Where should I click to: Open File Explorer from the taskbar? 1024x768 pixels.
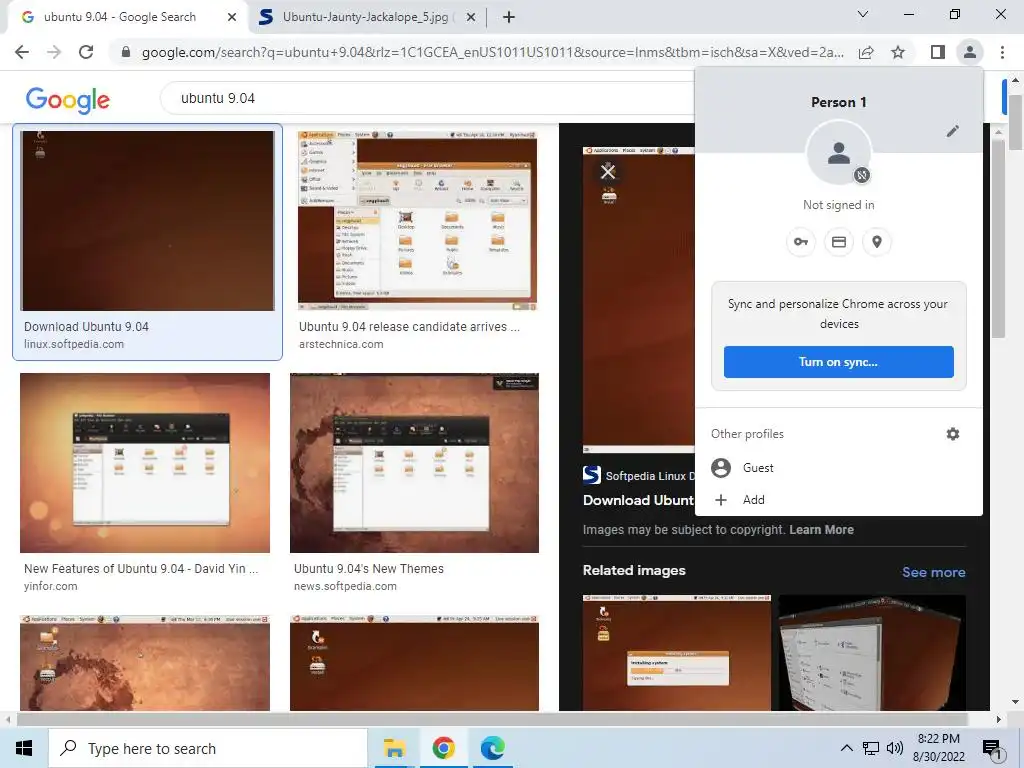(394, 748)
